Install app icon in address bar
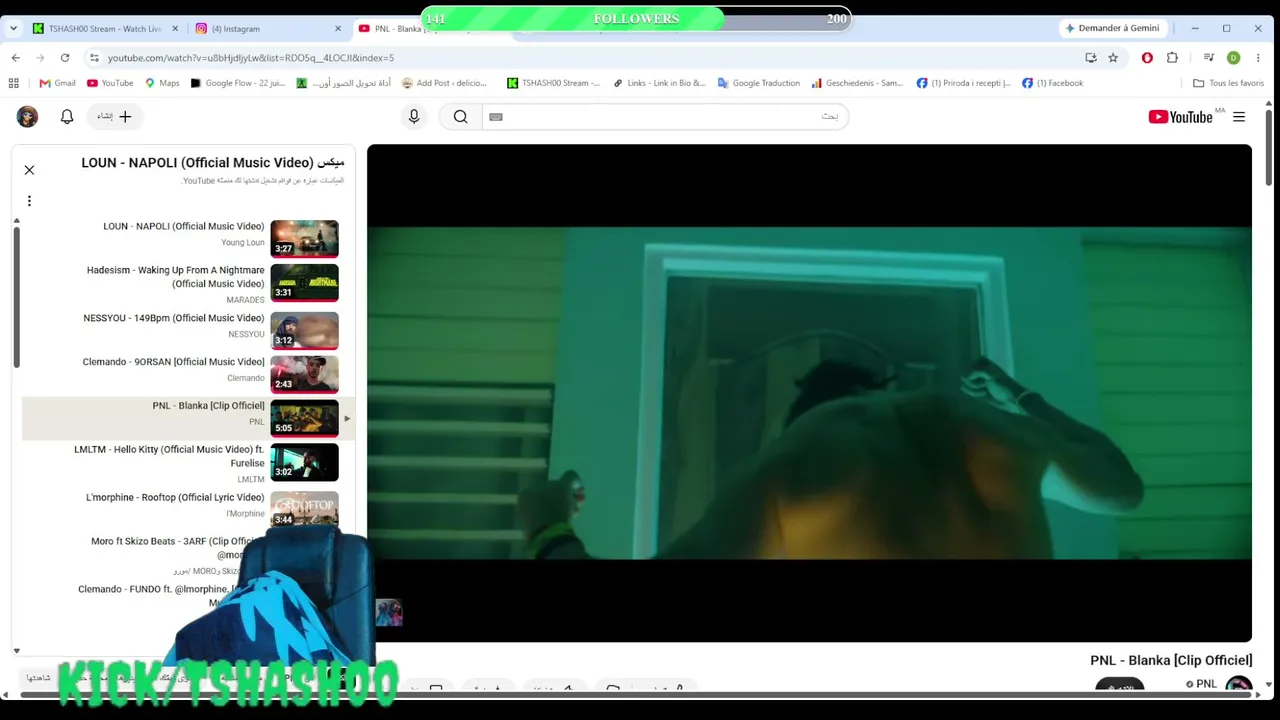1280x720 pixels. coord(1091,58)
